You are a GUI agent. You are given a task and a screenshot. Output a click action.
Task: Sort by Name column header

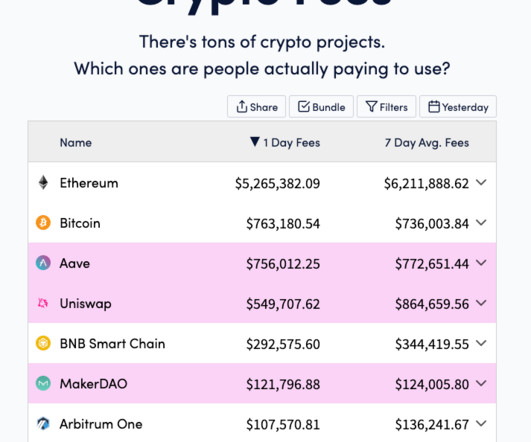[76, 143]
